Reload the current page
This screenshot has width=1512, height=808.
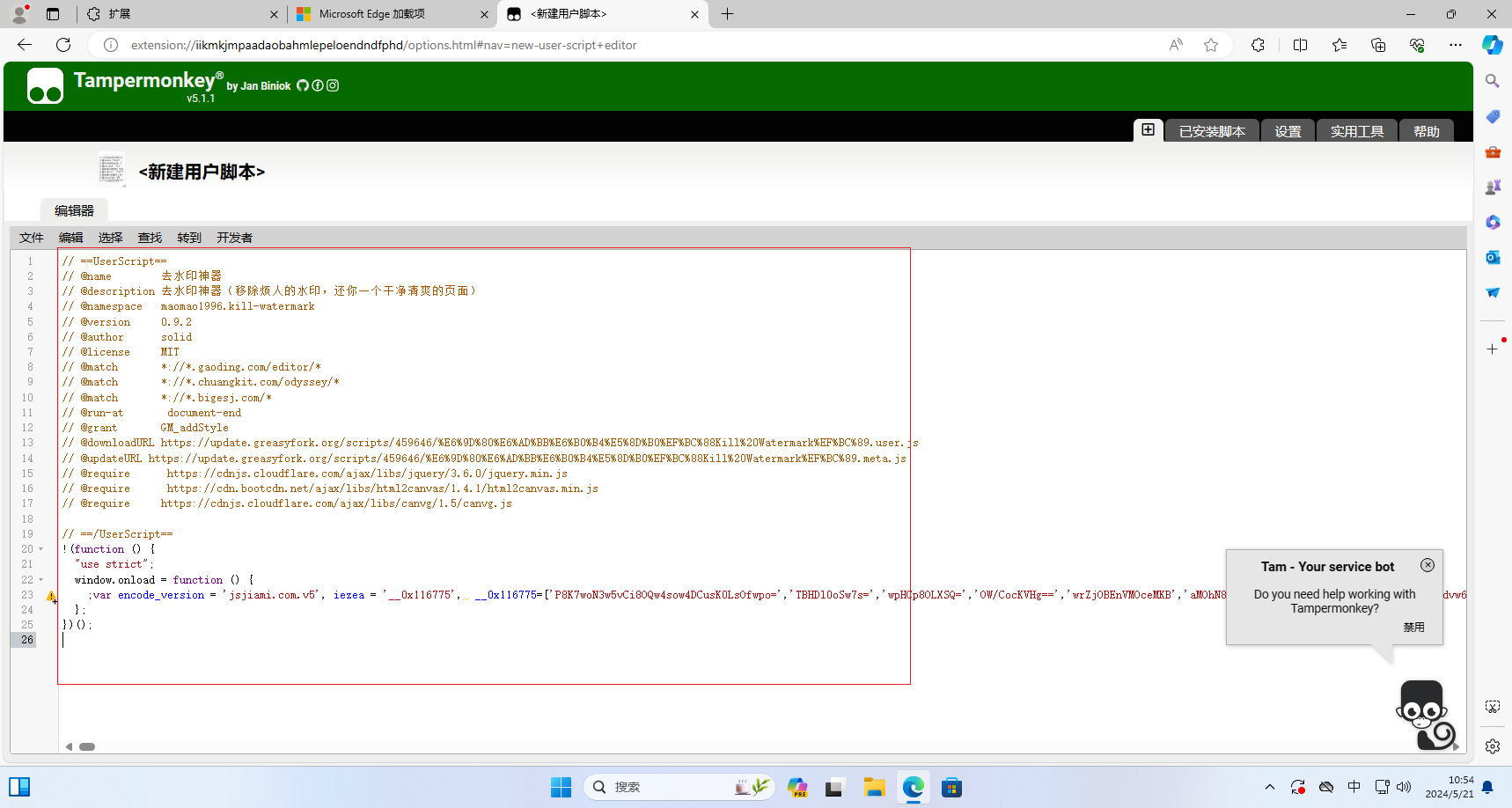click(63, 45)
